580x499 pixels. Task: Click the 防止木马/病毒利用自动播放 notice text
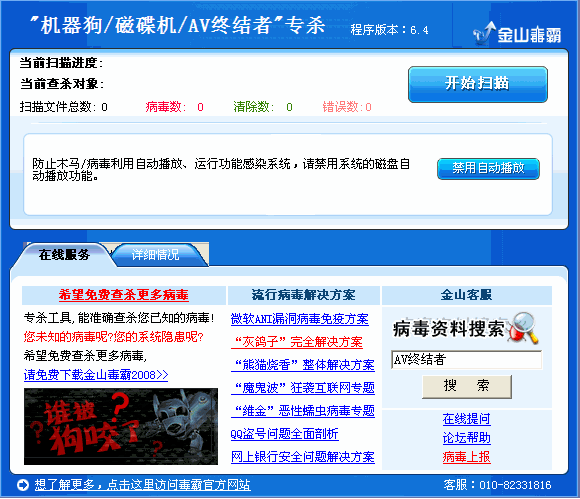[221, 170]
